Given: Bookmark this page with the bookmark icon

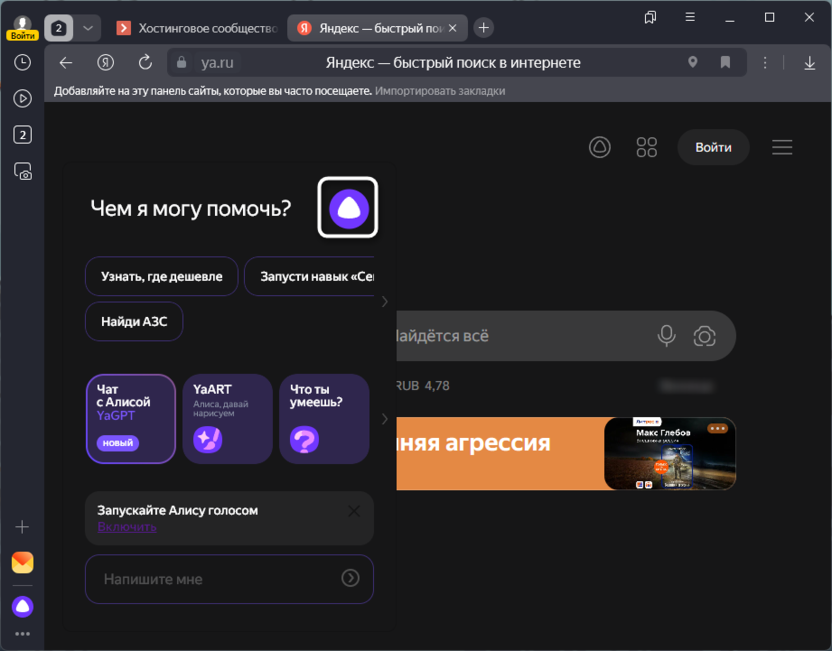Looking at the screenshot, I should [725, 63].
